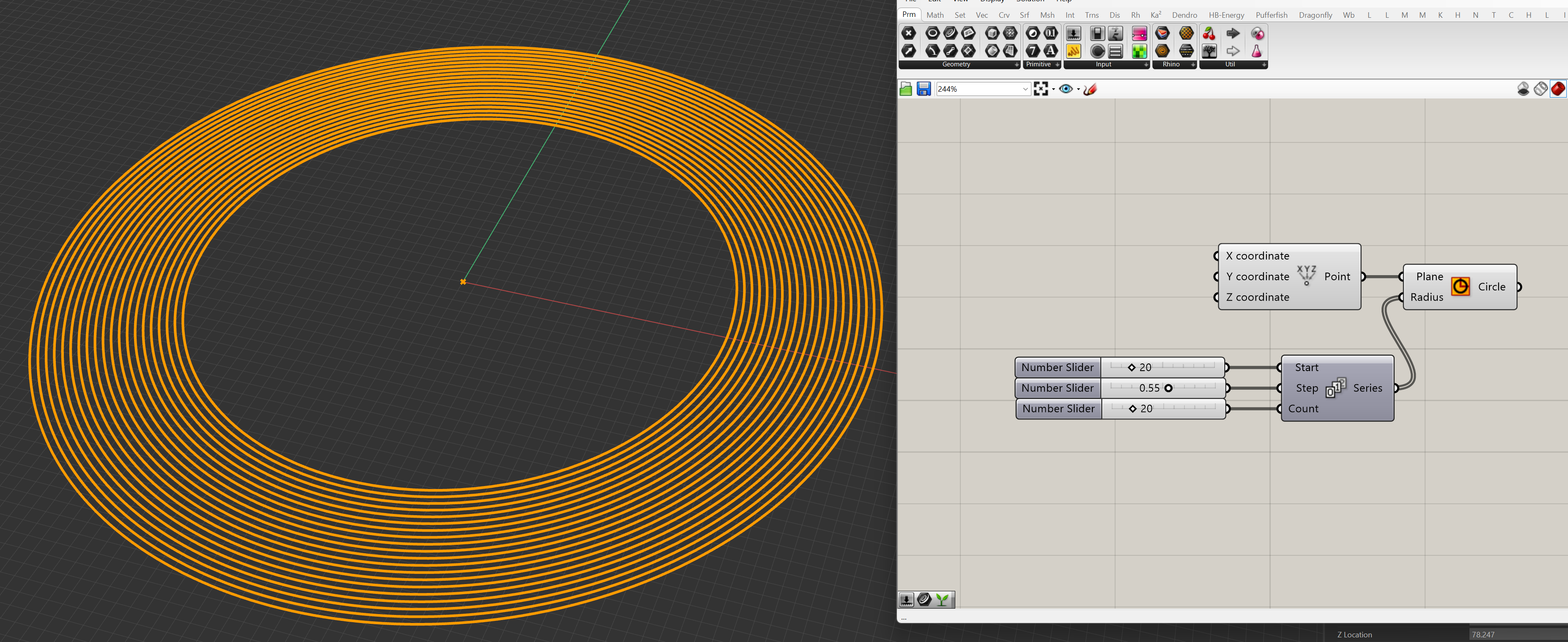Select the Integer 7 primitive icon
The height and width of the screenshot is (642, 1568).
click(x=1033, y=51)
